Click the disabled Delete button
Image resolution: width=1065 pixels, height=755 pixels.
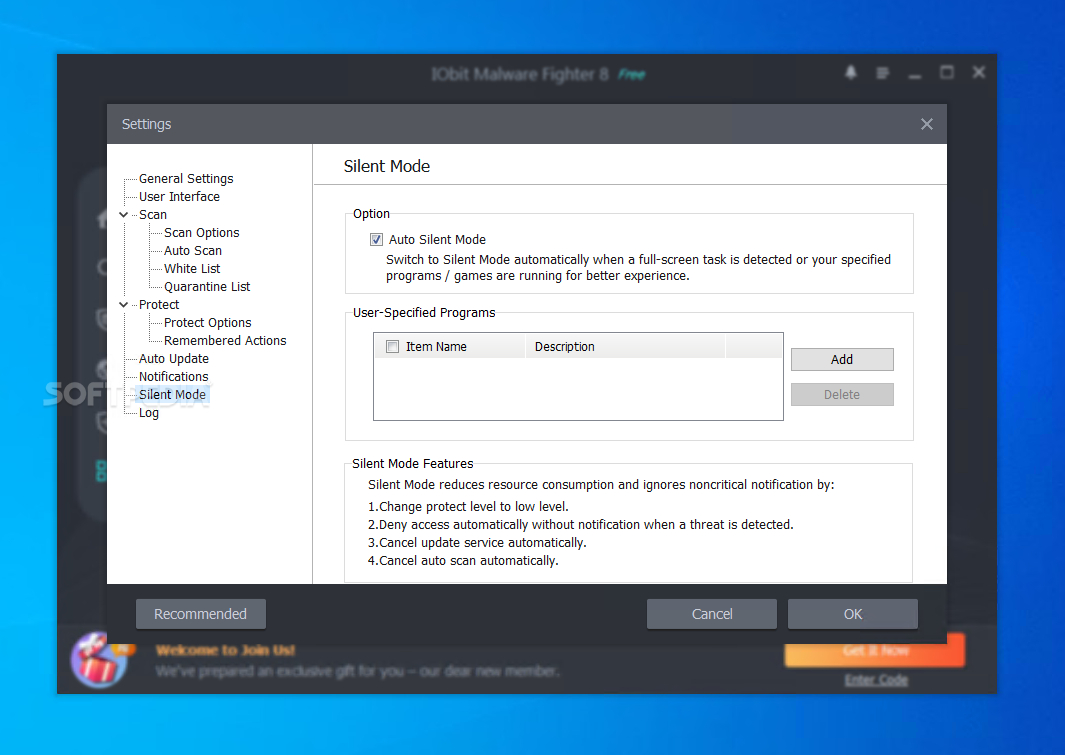[842, 395]
